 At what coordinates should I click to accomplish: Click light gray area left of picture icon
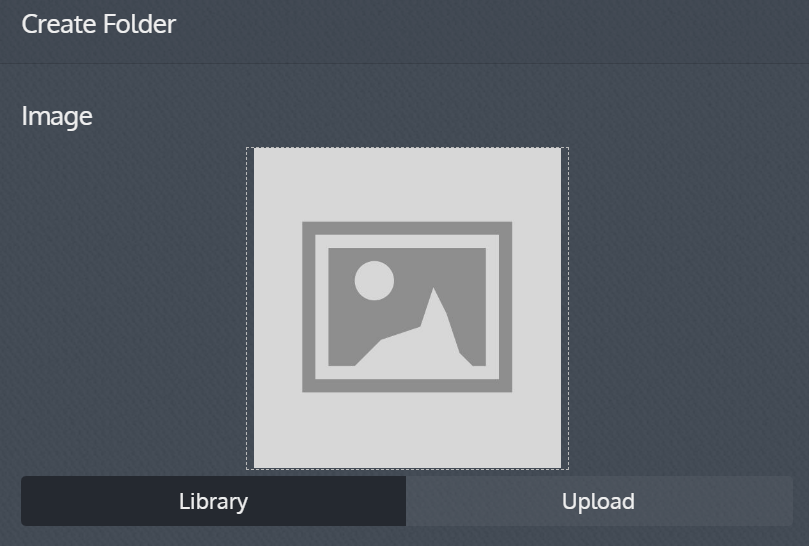(x=278, y=308)
